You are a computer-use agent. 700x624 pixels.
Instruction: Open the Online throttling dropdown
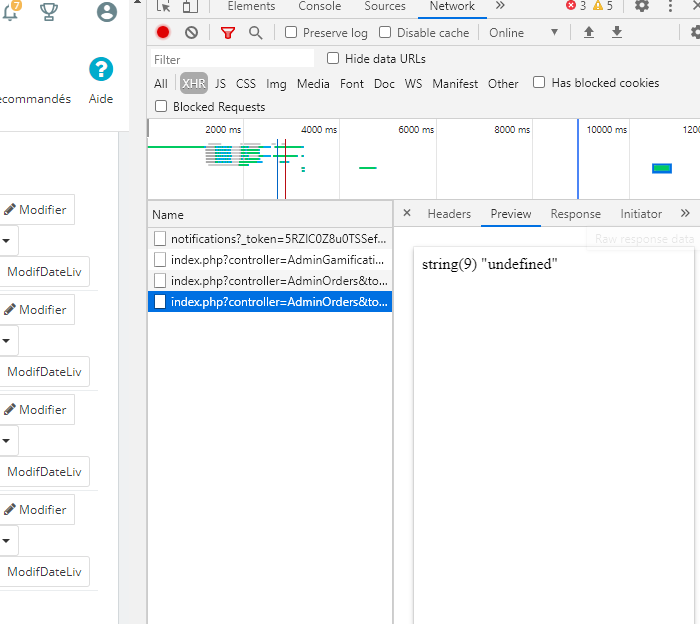523,33
